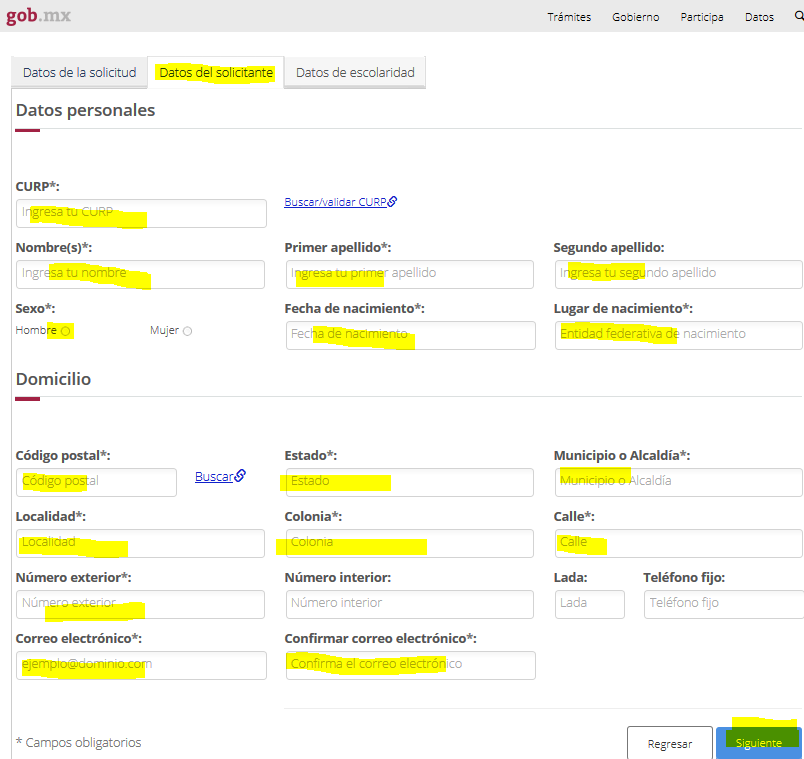
Task: Click the Estado field
Action: click(x=410, y=482)
